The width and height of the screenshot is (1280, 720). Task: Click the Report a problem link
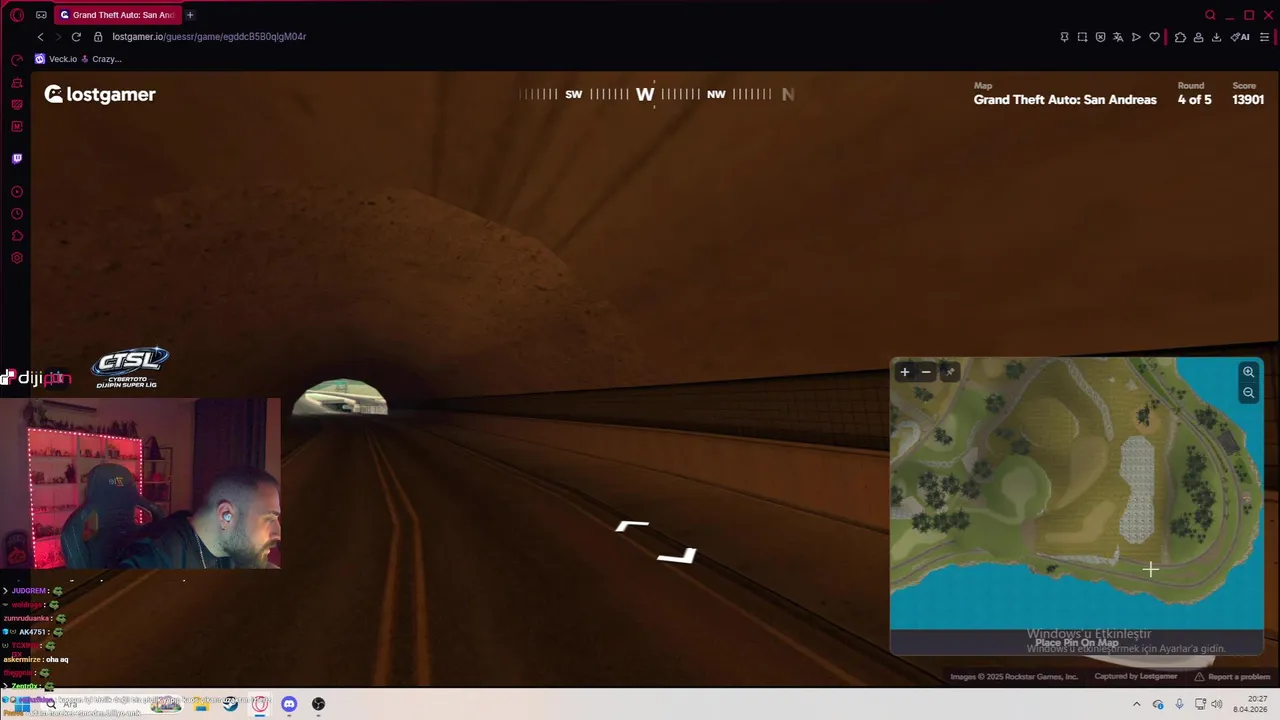pos(1232,677)
